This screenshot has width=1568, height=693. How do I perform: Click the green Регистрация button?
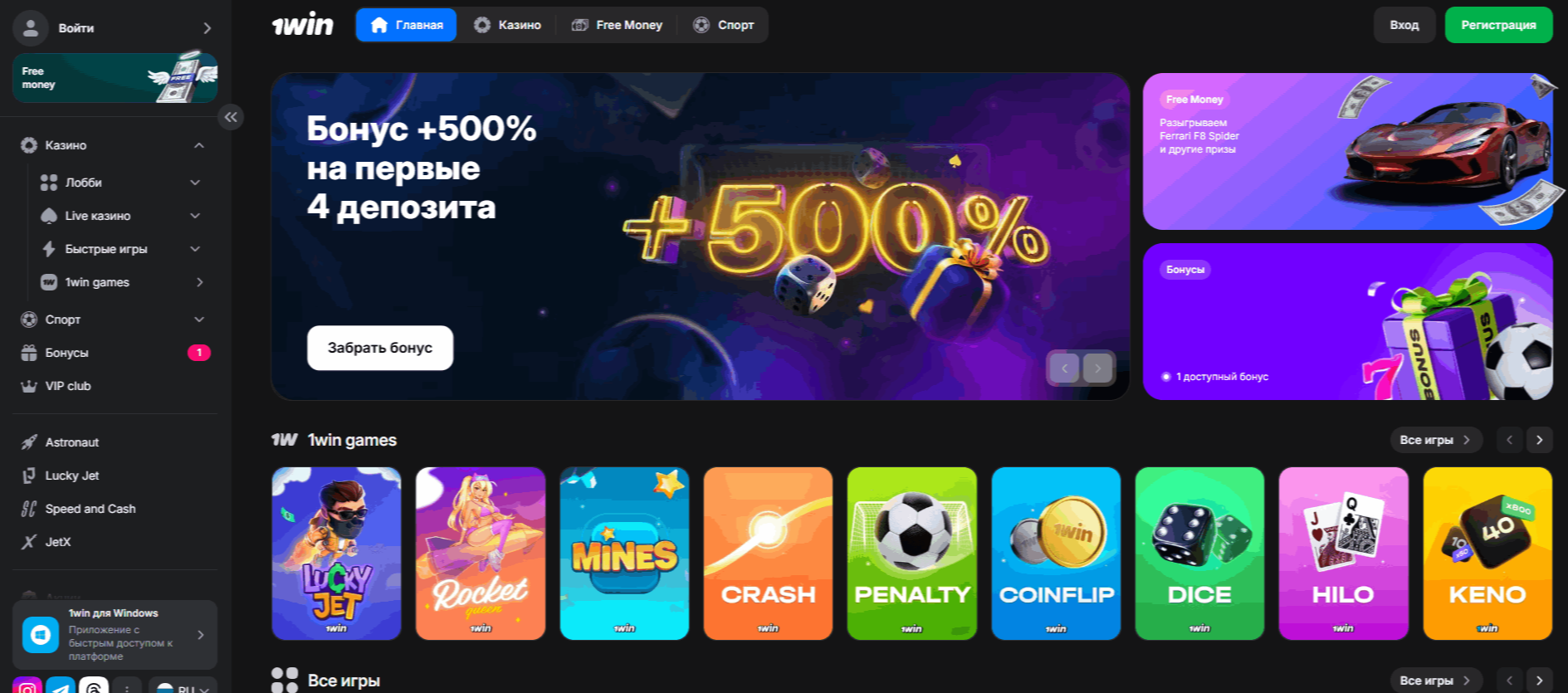point(1498,25)
